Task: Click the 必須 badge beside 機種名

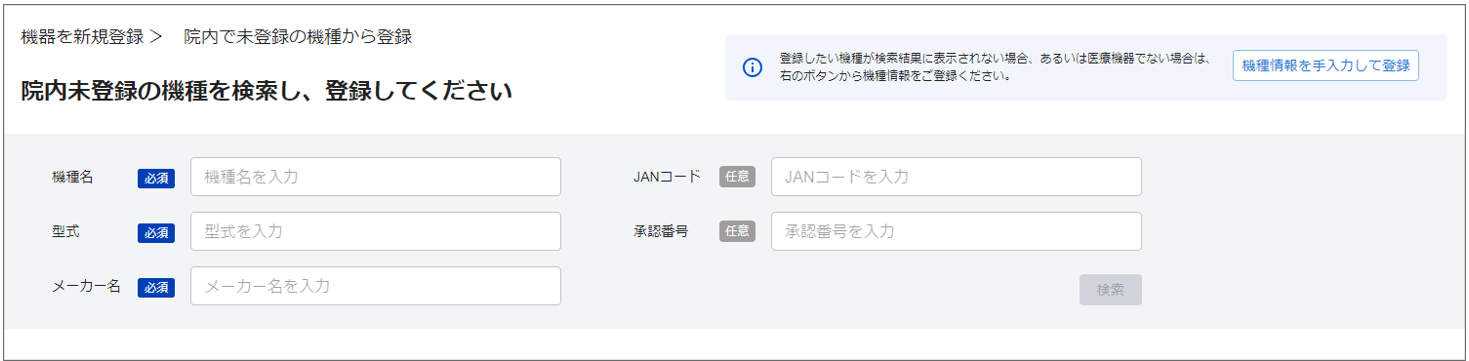Action: 156,178
